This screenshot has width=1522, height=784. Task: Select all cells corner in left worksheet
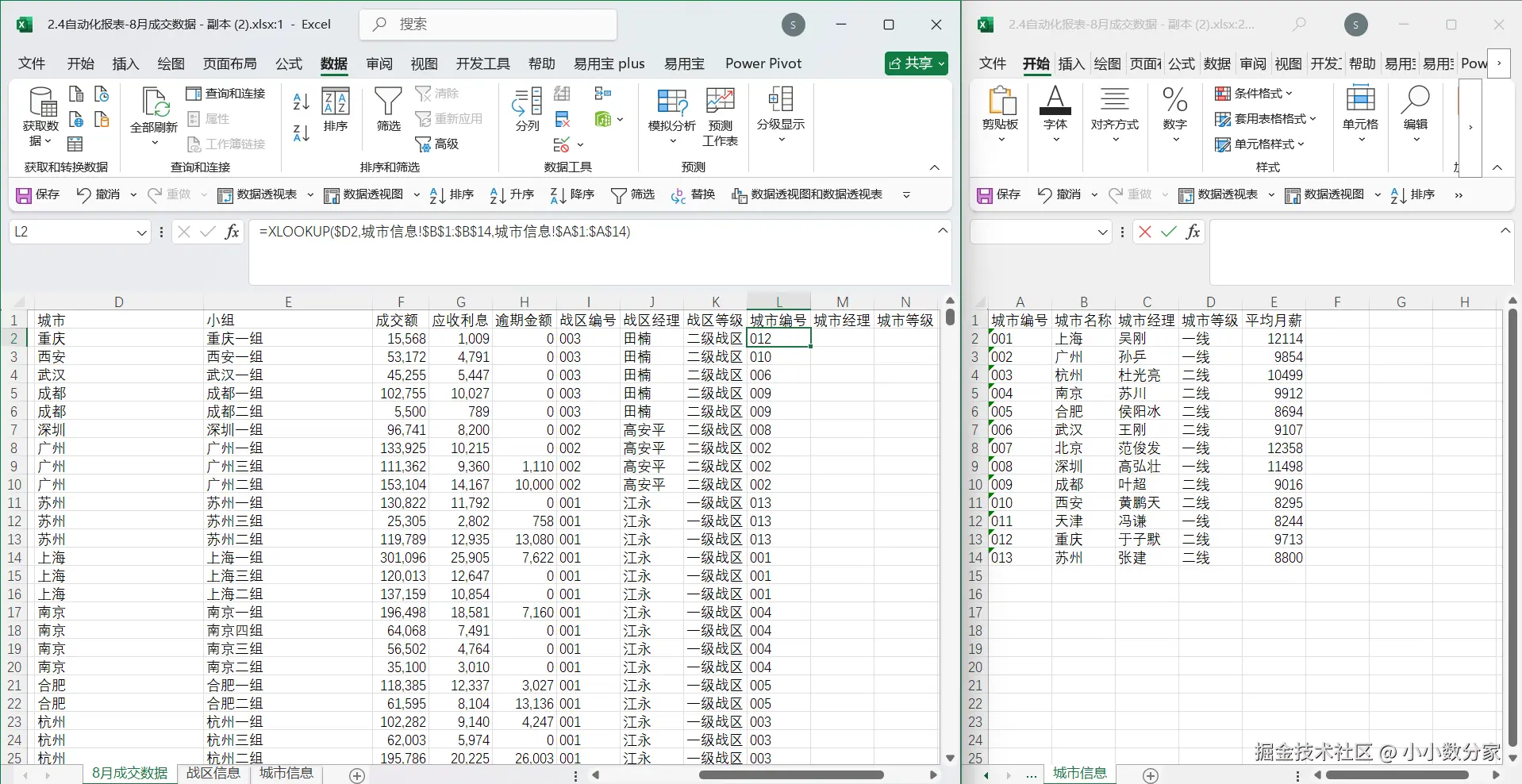coord(18,302)
